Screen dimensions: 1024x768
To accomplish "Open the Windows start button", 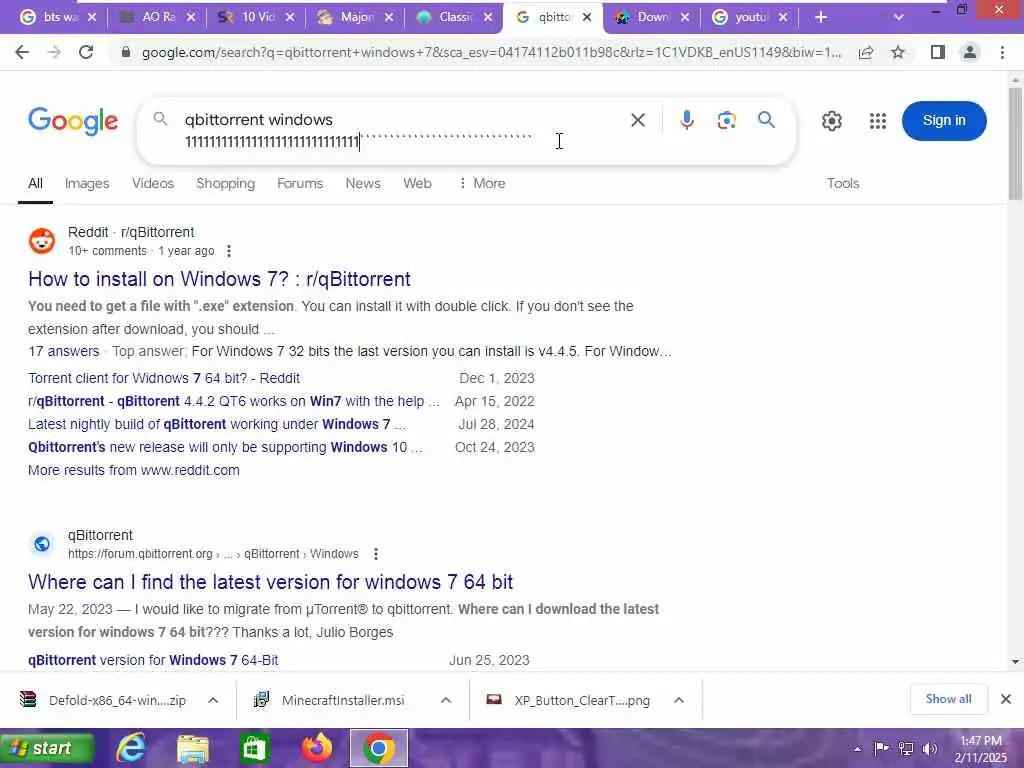I will [x=47, y=748].
